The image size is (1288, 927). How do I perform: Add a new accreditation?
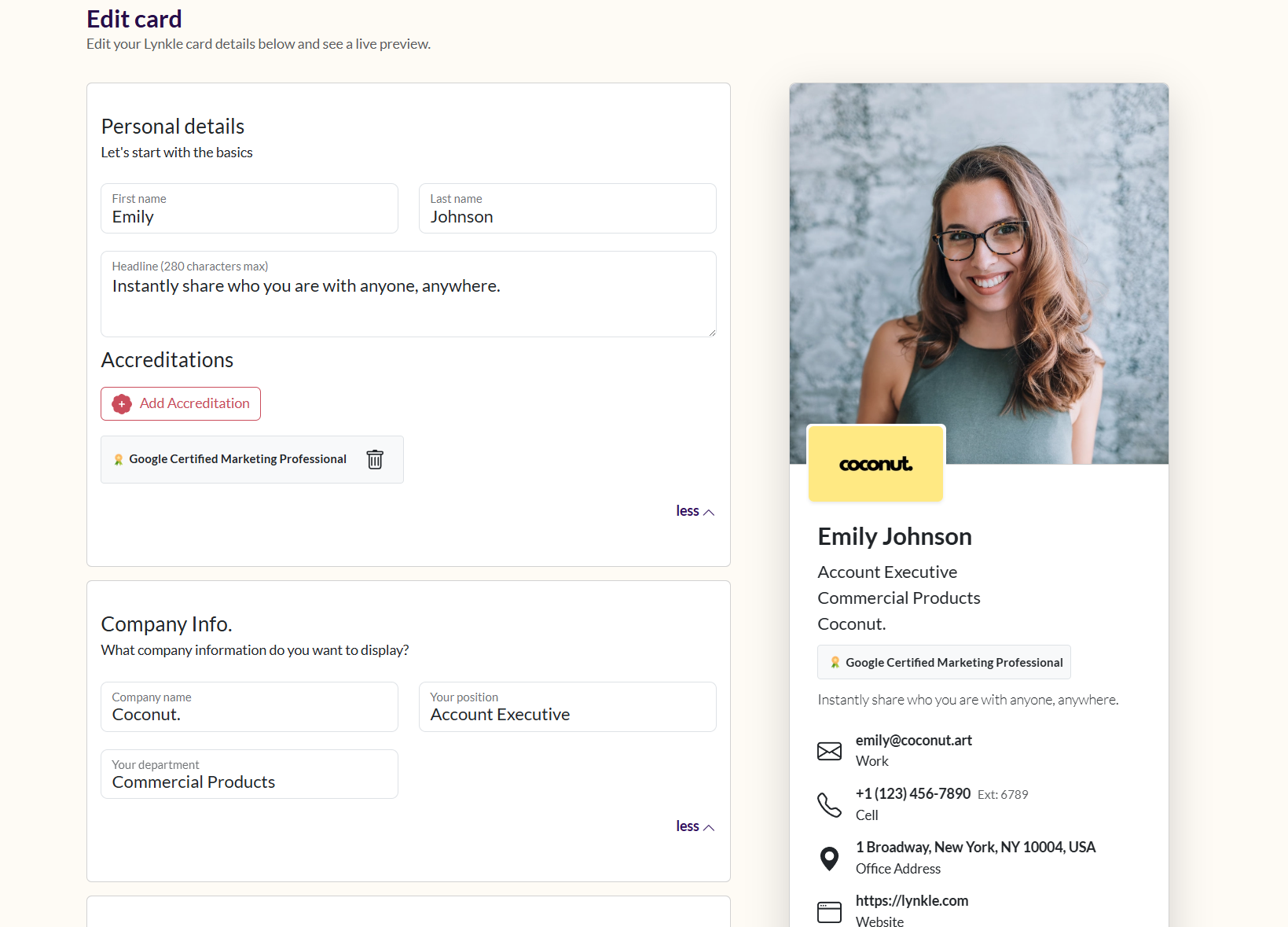[181, 403]
